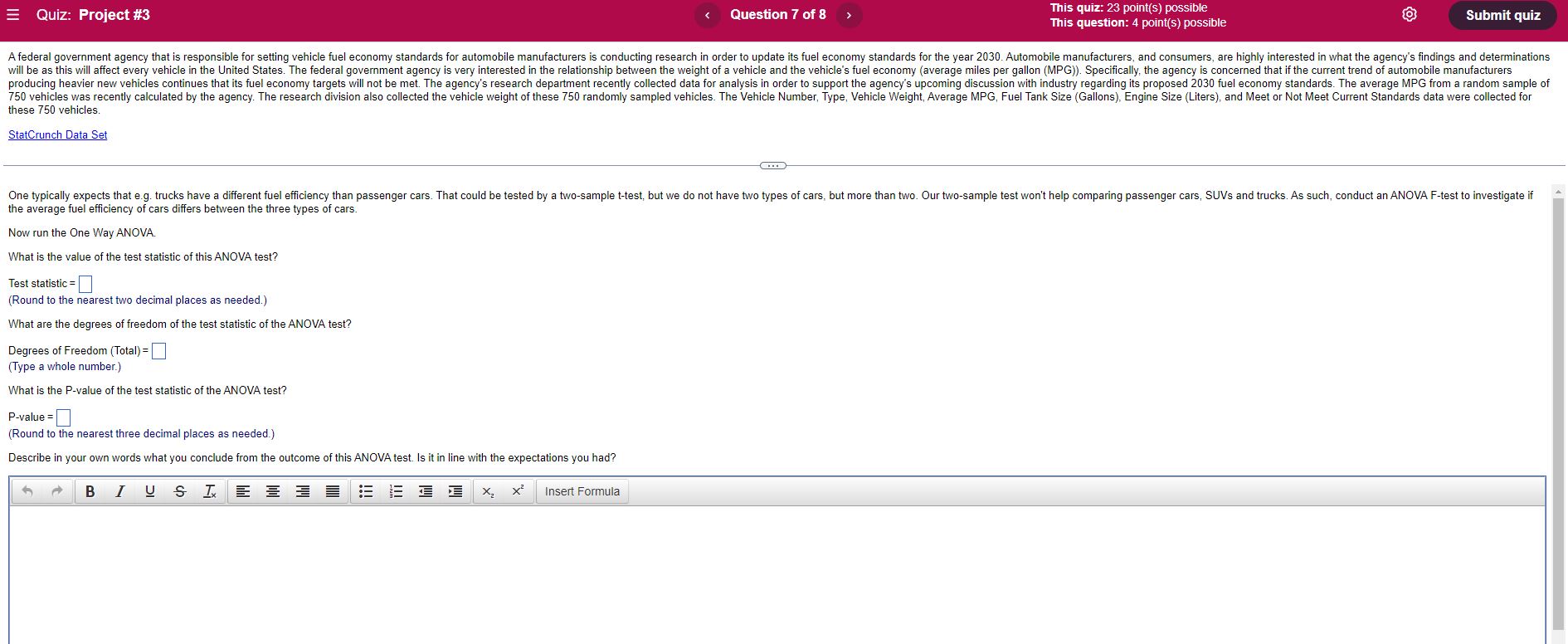Expand the collapsed ellipsis divider handle
The image size is (1568, 644).
[x=772, y=165]
